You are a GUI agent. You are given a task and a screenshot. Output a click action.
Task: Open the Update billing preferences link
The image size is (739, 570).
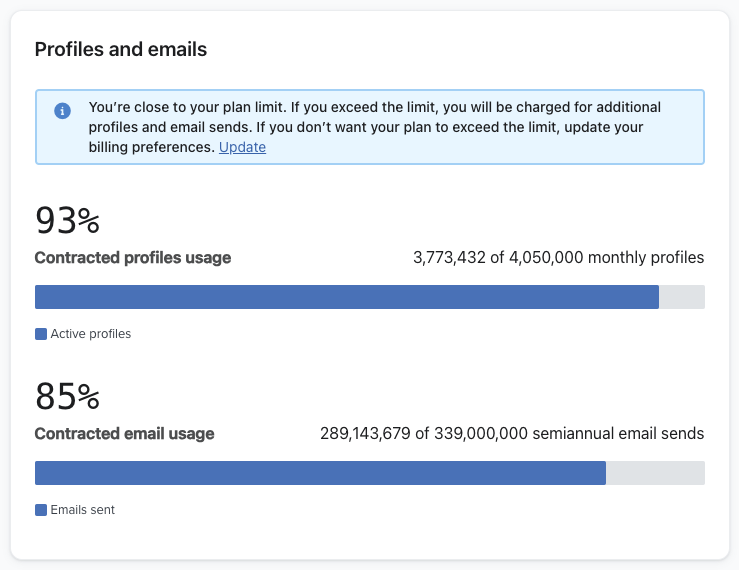pyautogui.click(x=242, y=147)
